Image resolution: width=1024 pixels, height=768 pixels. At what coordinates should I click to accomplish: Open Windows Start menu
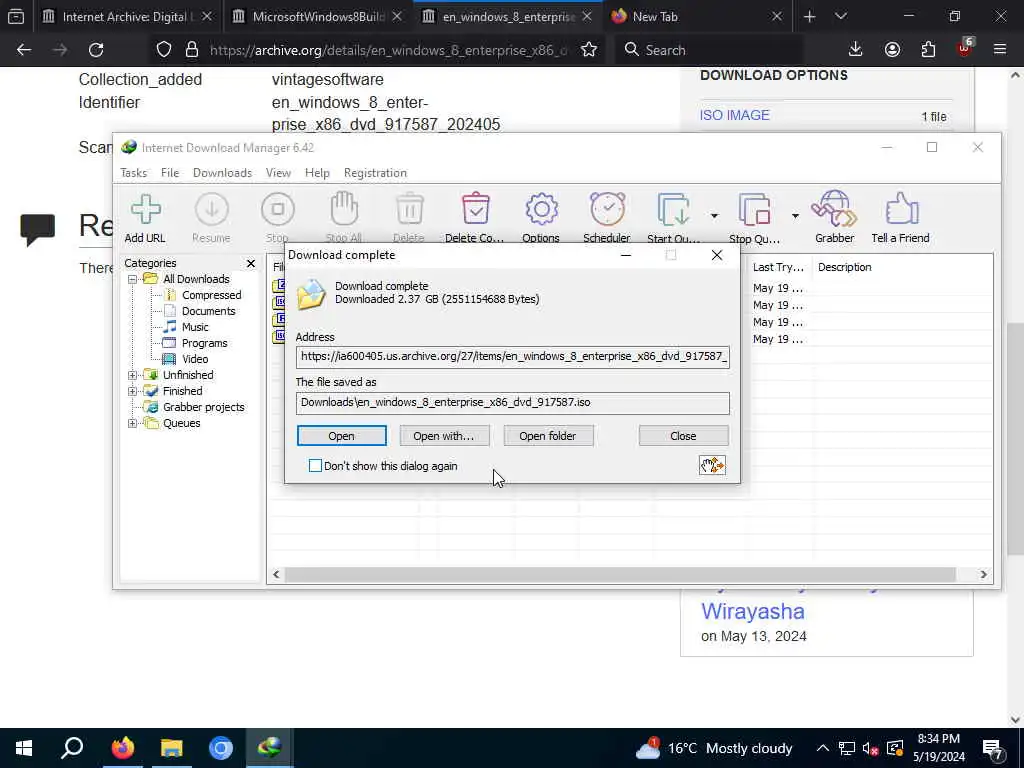point(24,748)
